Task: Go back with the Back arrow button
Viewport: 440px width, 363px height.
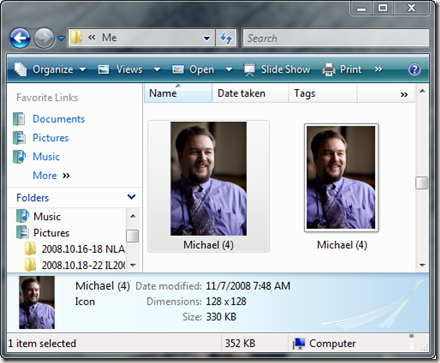Action: [x=20, y=38]
